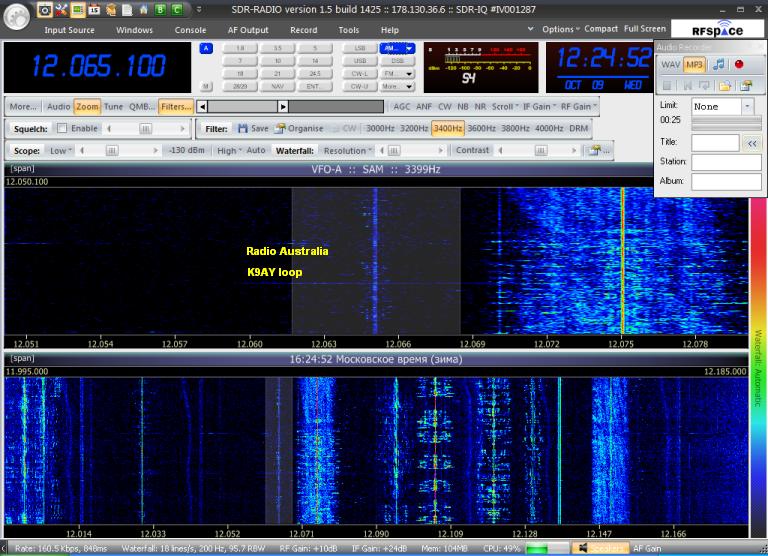
Task: Click the green 'C' icon in quick toolbar
Action: coord(177,9)
